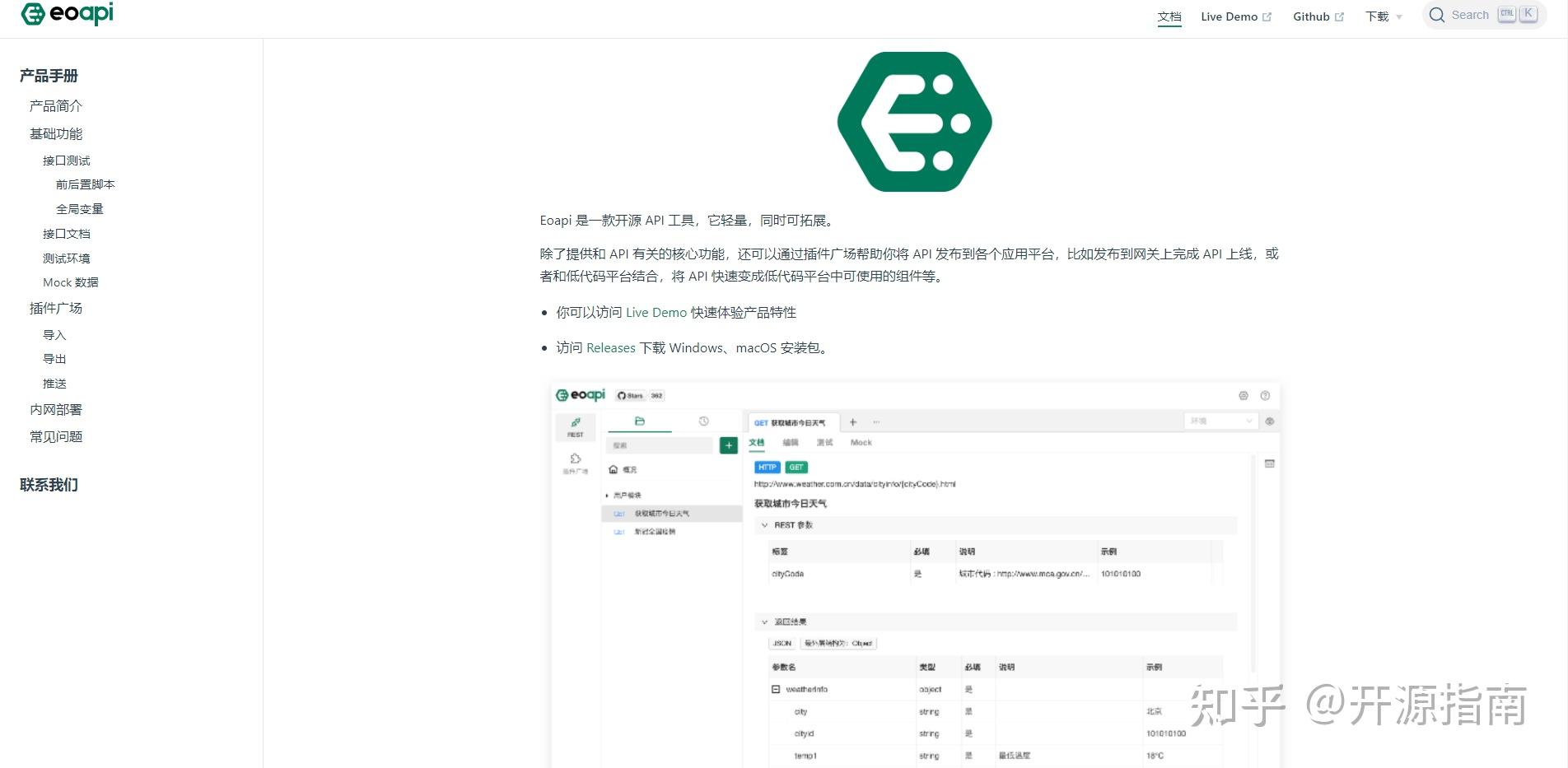Click the API group folder icon
This screenshot has height=768, width=1568.
pos(640,421)
